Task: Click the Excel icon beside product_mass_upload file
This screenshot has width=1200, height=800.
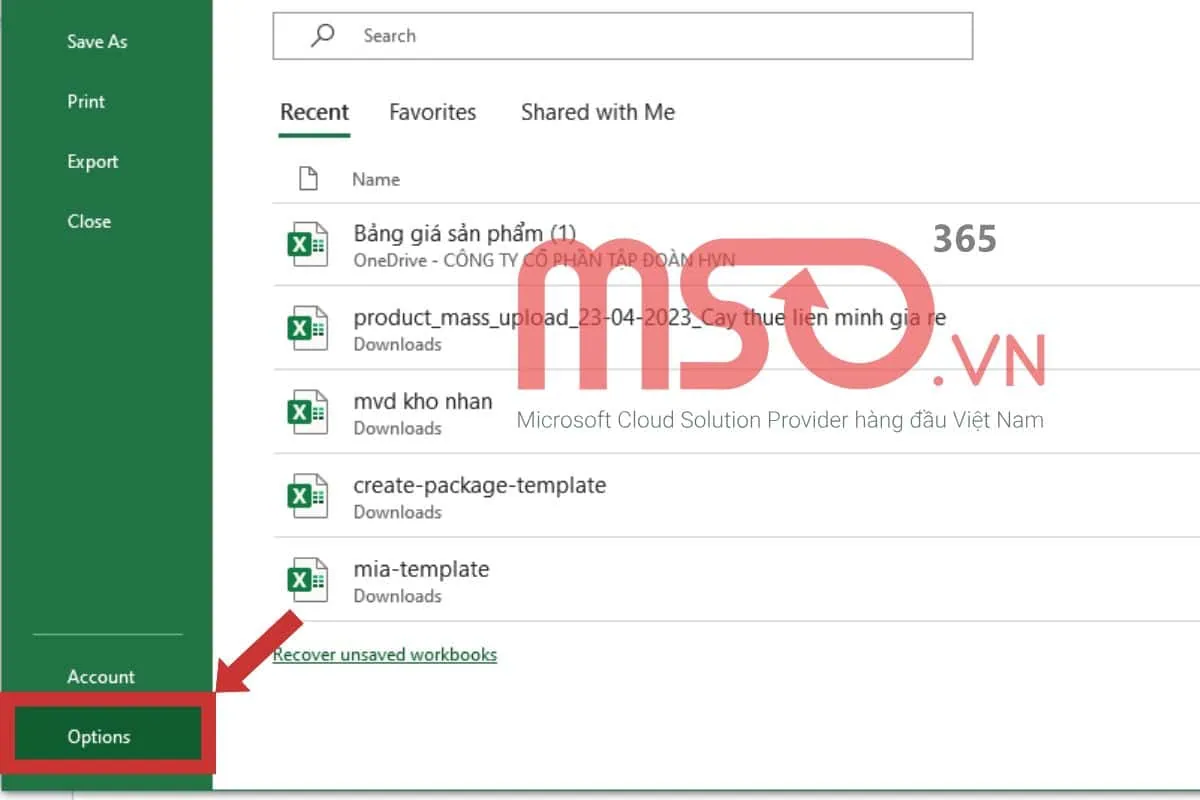Action: pyautogui.click(x=307, y=329)
